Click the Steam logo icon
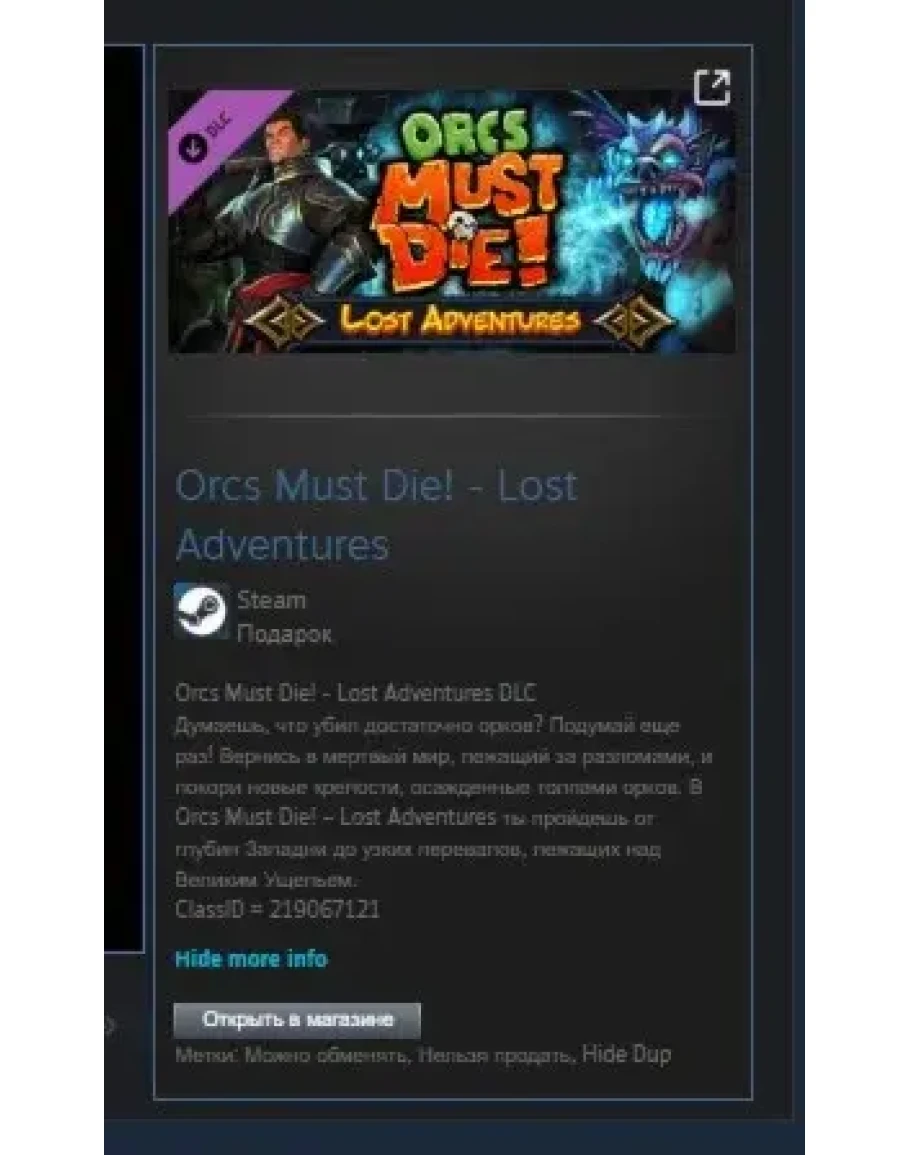Screen dimensions: 910x1155 [200, 611]
